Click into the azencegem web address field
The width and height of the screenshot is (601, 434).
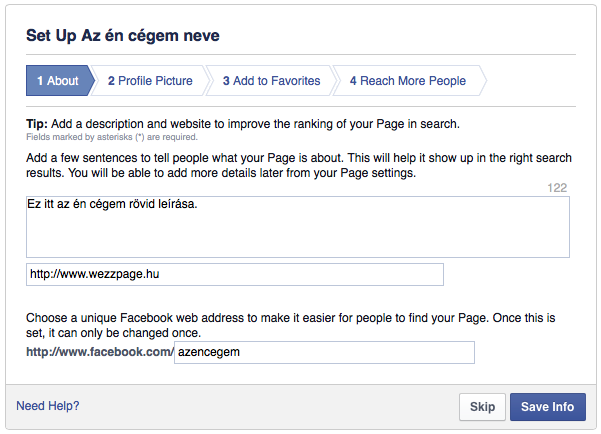[324, 352]
